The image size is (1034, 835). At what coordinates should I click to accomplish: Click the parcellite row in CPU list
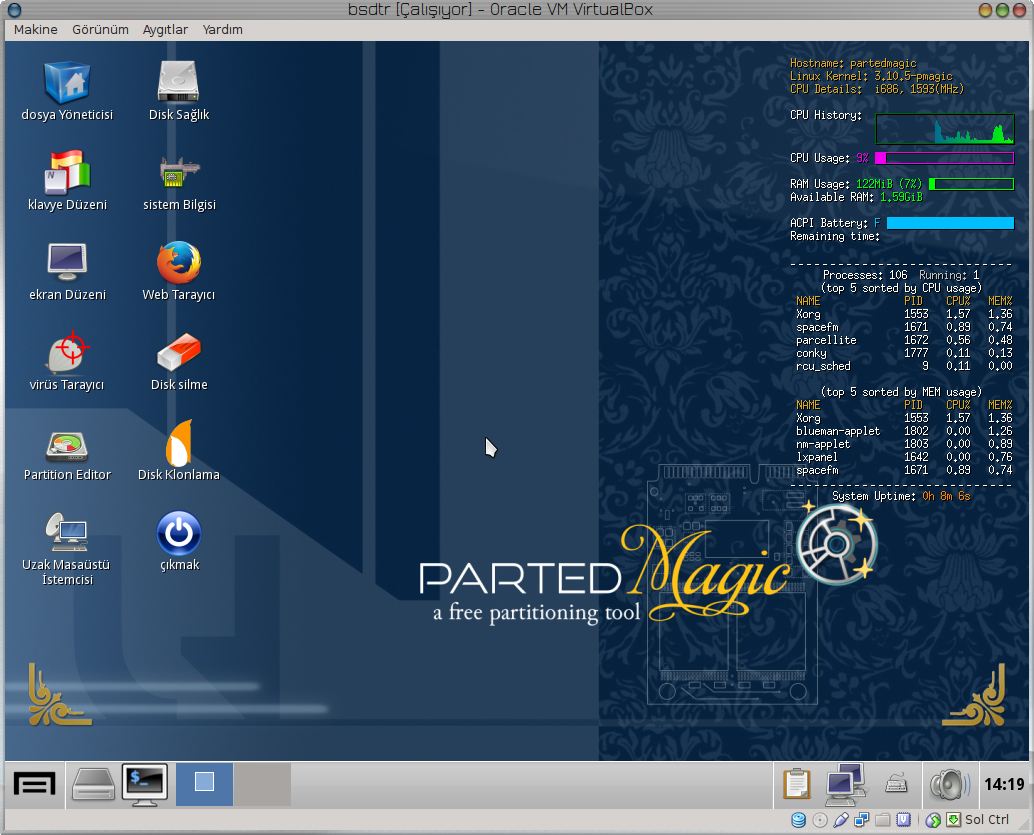(904, 340)
